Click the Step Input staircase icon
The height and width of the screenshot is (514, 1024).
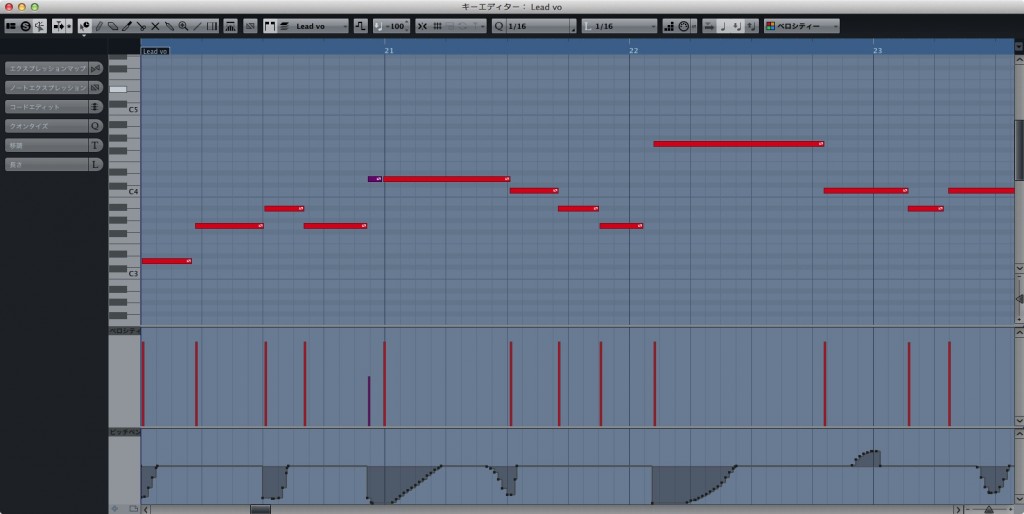[669, 26]
